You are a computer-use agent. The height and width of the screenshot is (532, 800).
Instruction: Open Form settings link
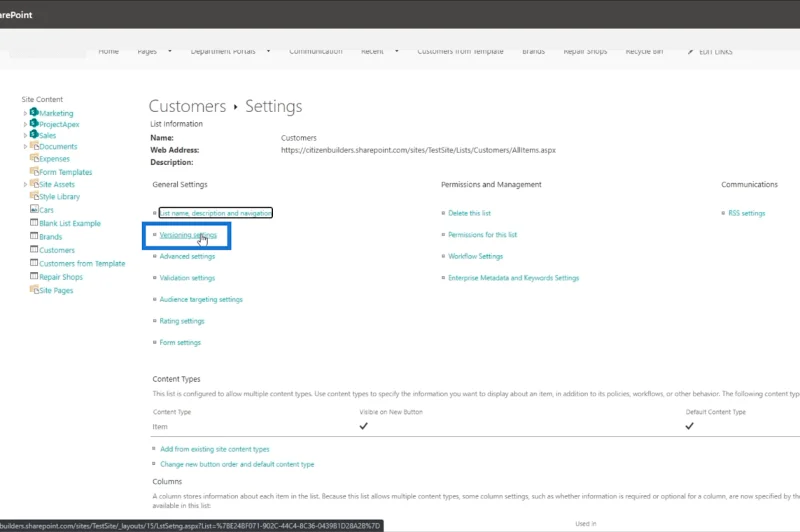pyautogui.click(x=180, y=342)
